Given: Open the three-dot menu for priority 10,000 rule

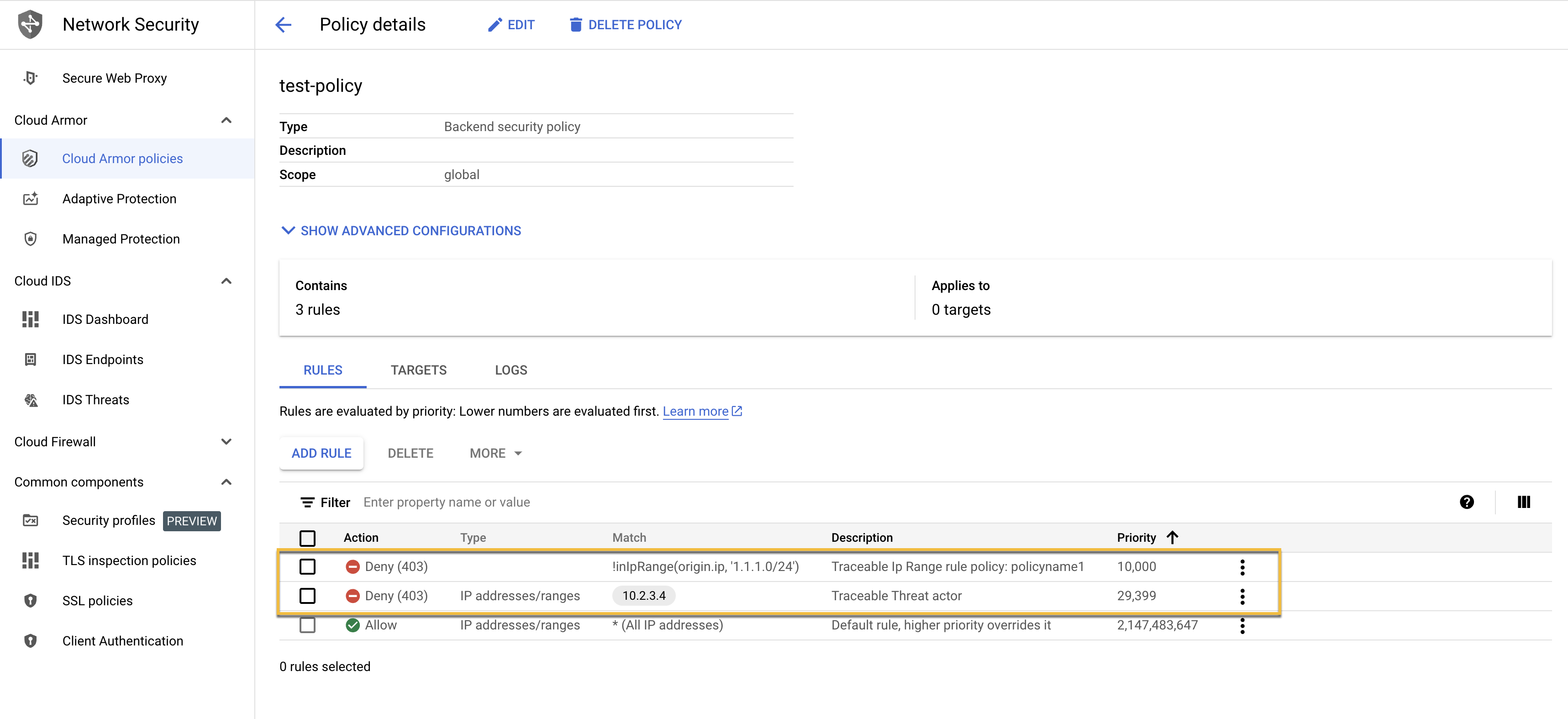Looking at the screenshot, I should click(1242, 567).
